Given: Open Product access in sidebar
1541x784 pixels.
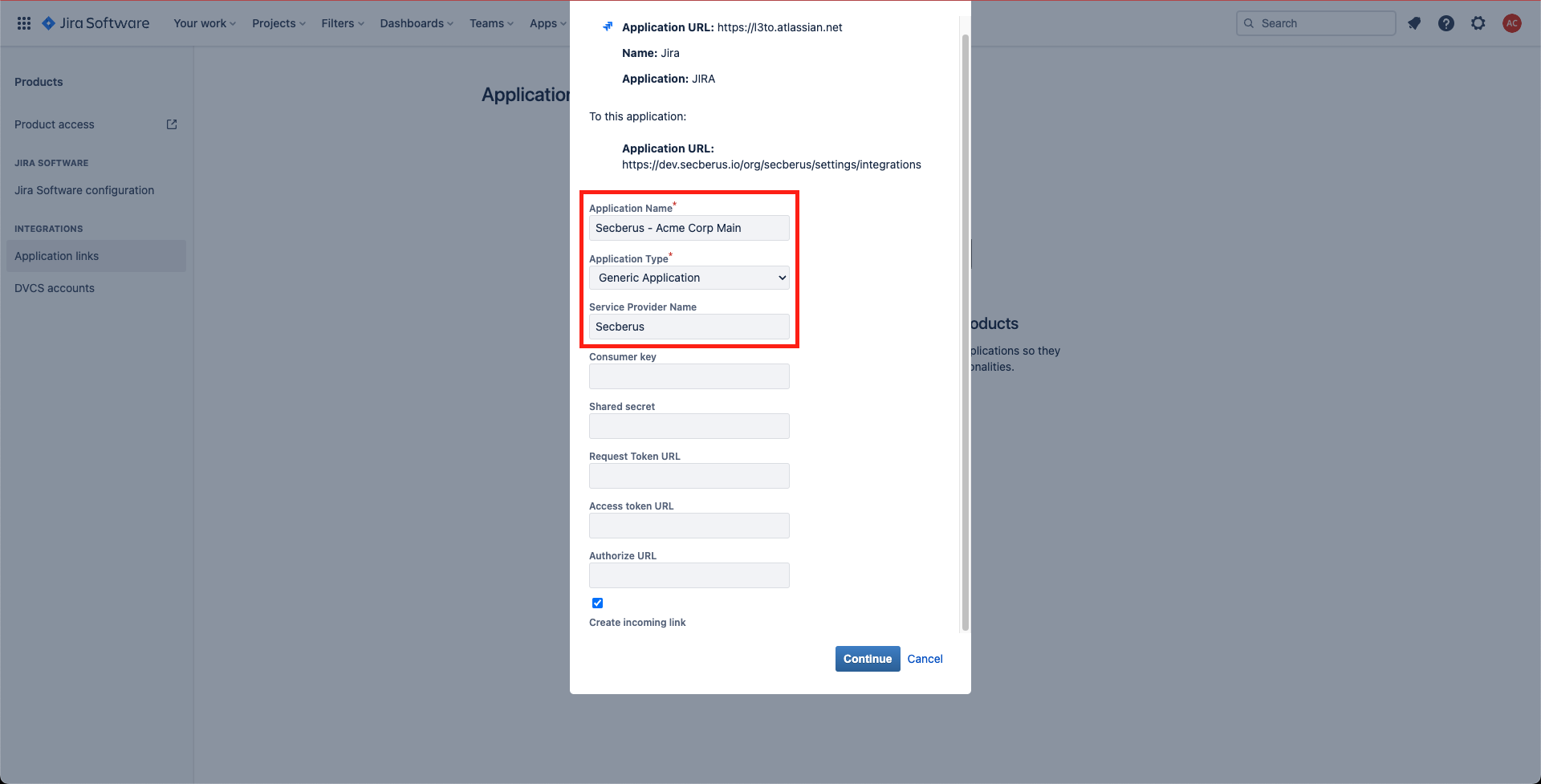Looking at the screenshot, I should pyautogui.click(x=55, y=124).
